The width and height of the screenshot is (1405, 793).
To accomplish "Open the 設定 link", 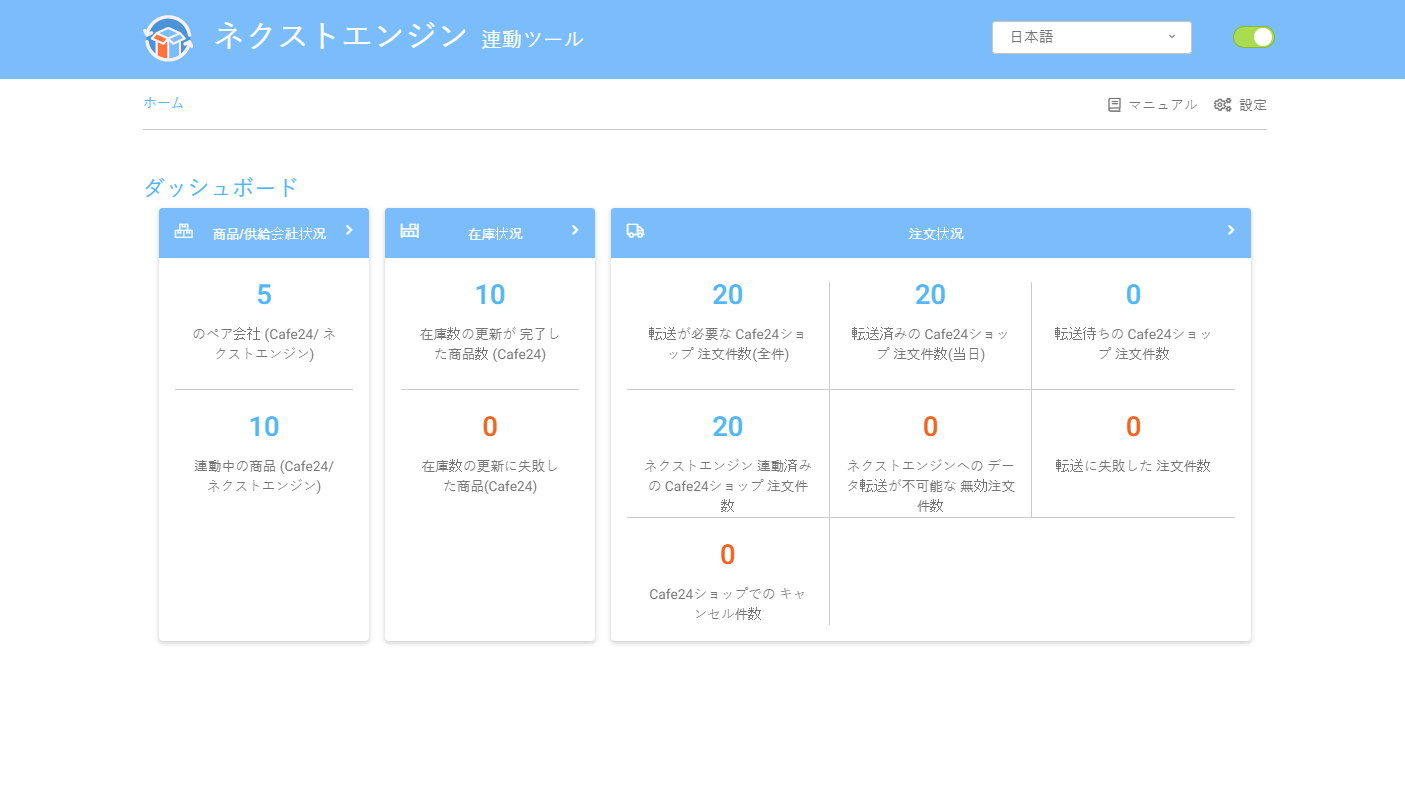I will coord(1253,105).
